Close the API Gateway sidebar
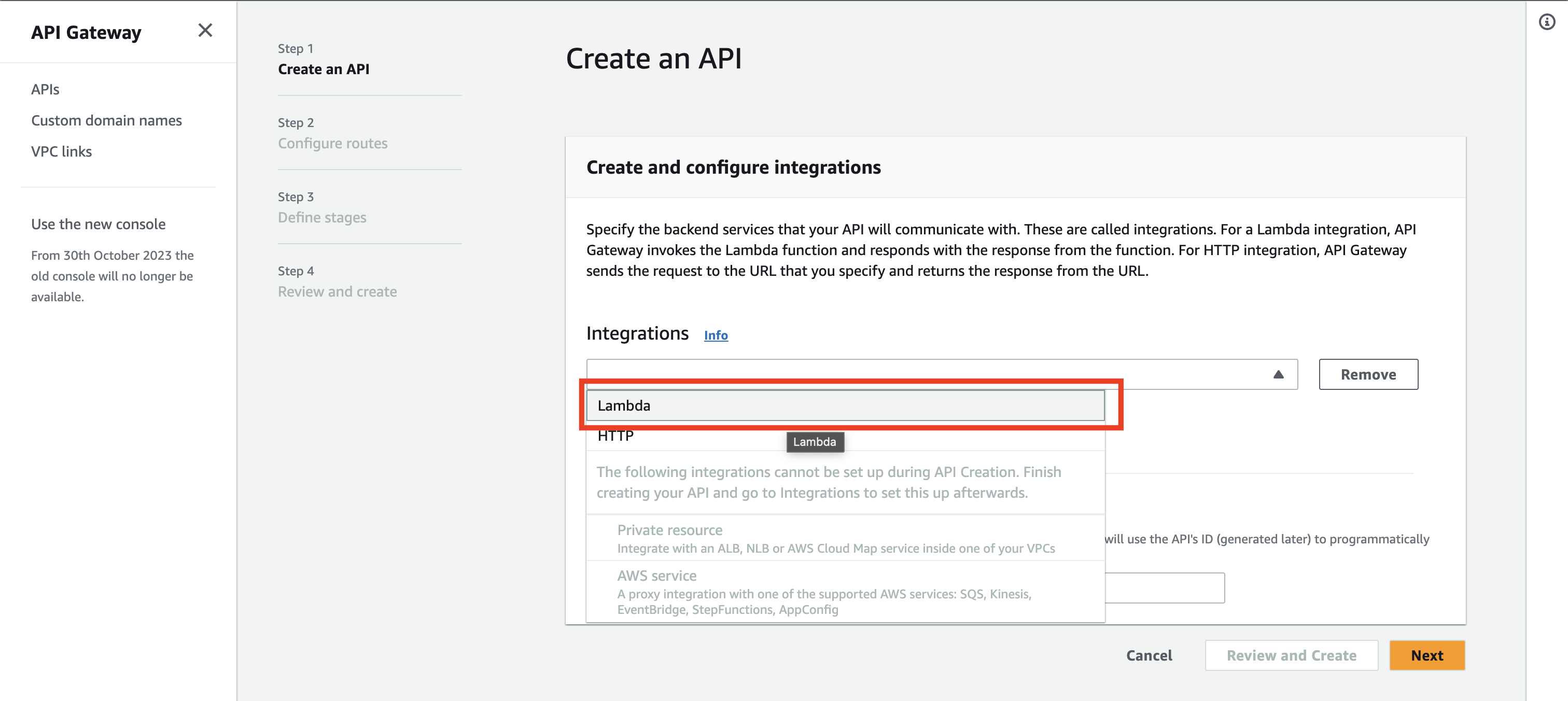The height and width of the screenshot is (701, 1568). pyautogui.click(x=205, y=31)
